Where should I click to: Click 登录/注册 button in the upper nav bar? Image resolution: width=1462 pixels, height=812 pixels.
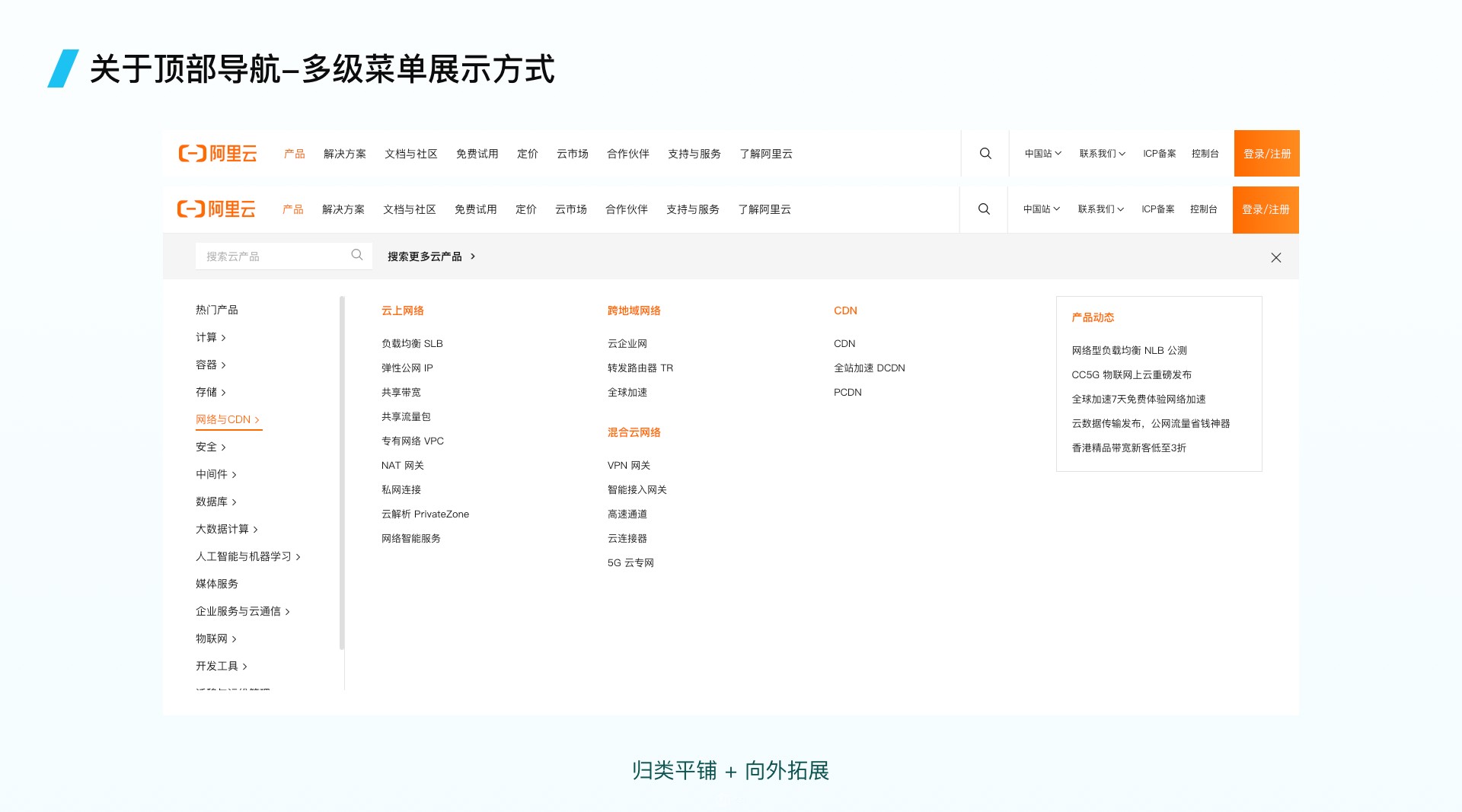click(x=1267, y=154)
